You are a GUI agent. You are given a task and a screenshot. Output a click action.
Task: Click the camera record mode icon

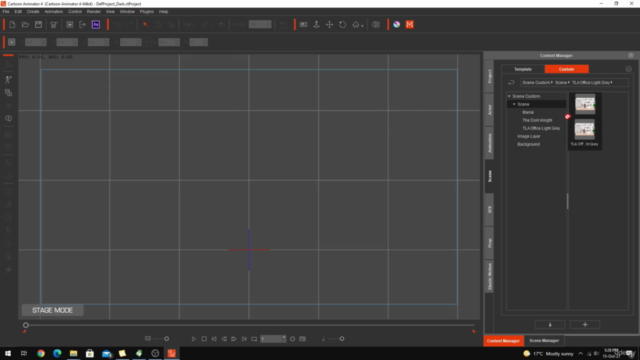[303, 24]
